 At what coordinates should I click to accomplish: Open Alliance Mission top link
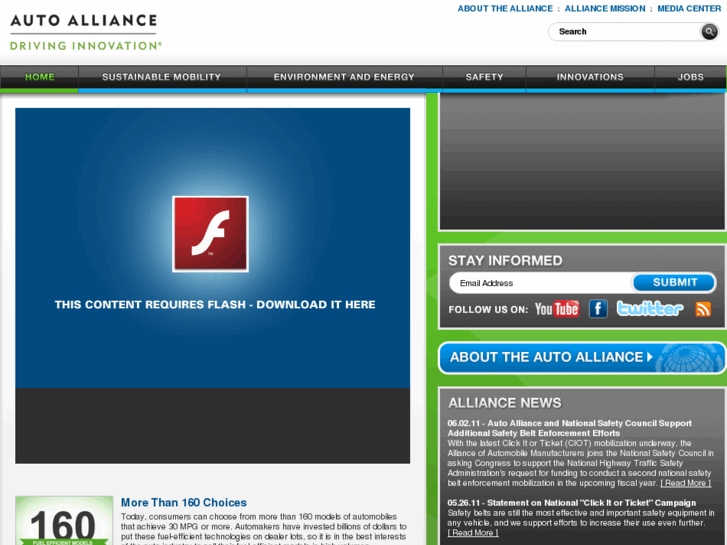tap(605, 8)
